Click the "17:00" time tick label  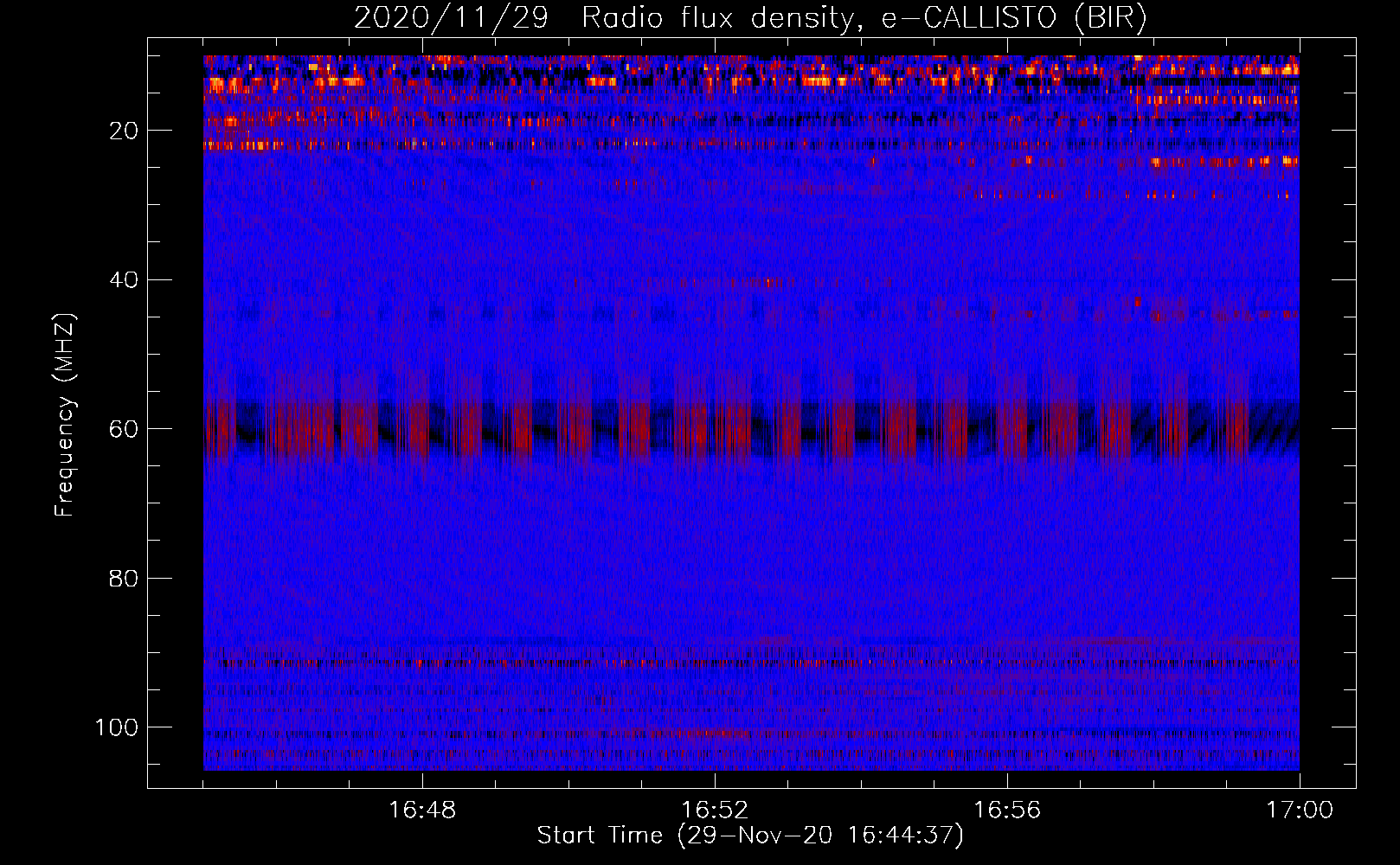(x=1300, y=811)
